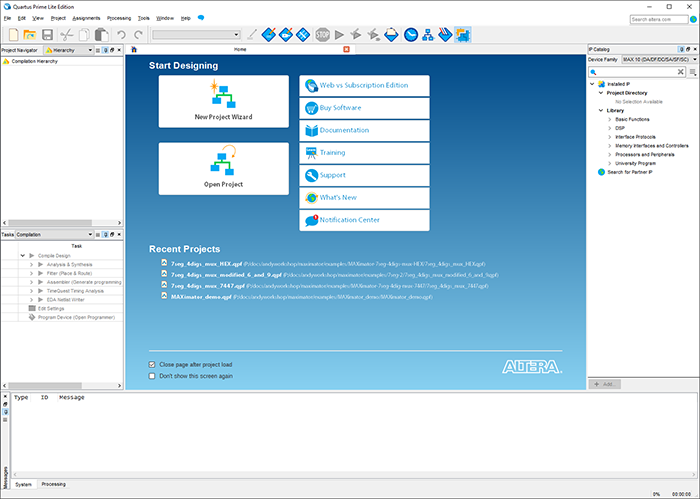Clear the IP Catalog search with X
The height and width of the screenshot is (499, 700).
[681, 72]
